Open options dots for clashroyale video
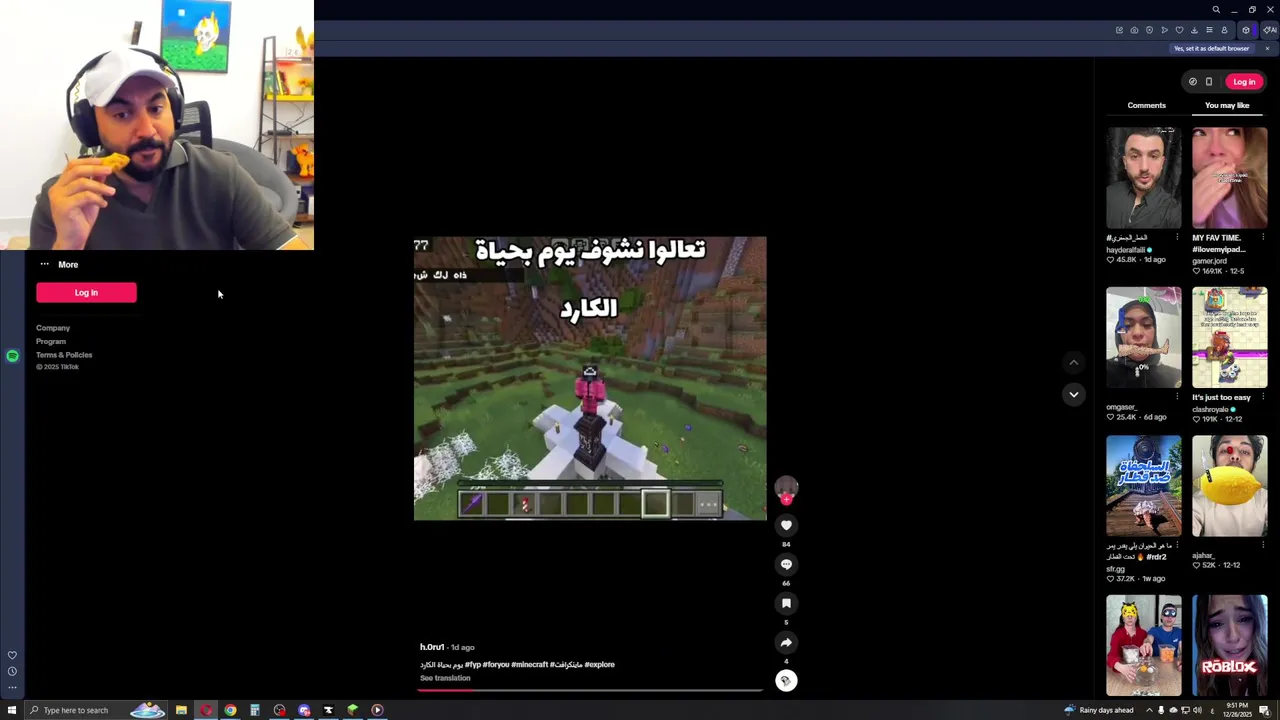The width and height of the screenshot is (1280, 720). (x=1263, y=397)
